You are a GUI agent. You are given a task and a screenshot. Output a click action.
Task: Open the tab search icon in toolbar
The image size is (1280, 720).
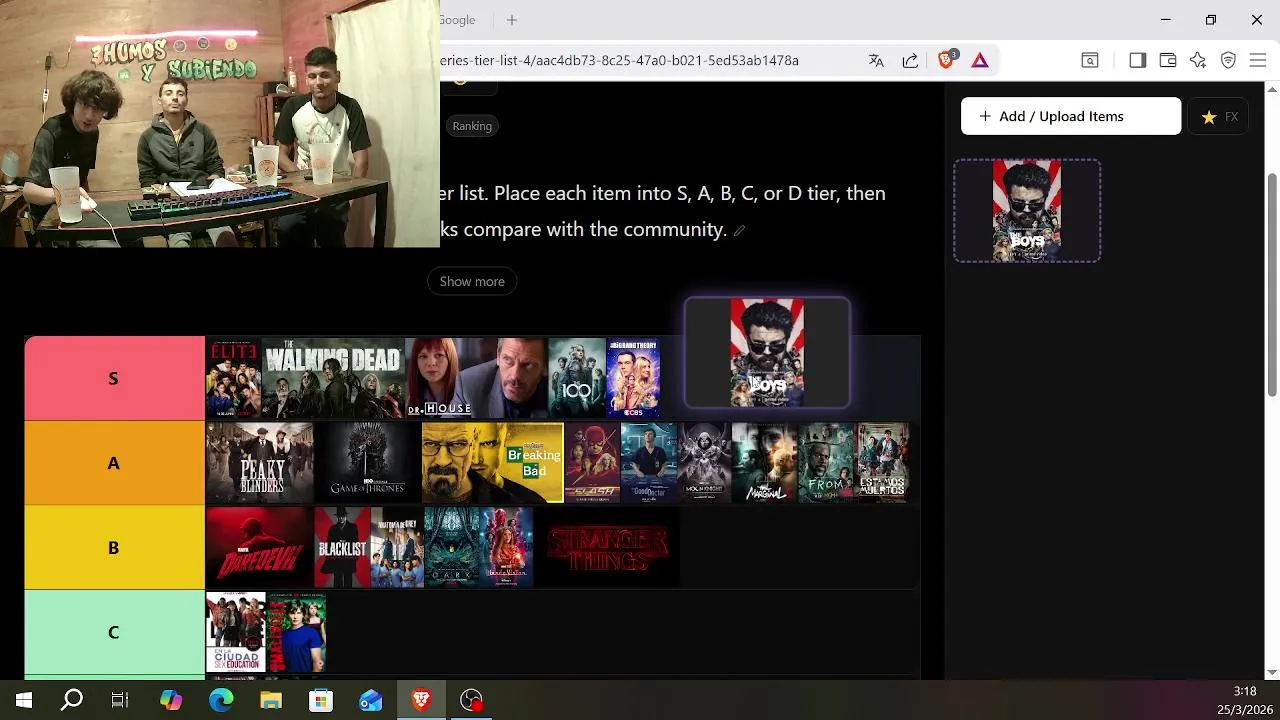1090,60
